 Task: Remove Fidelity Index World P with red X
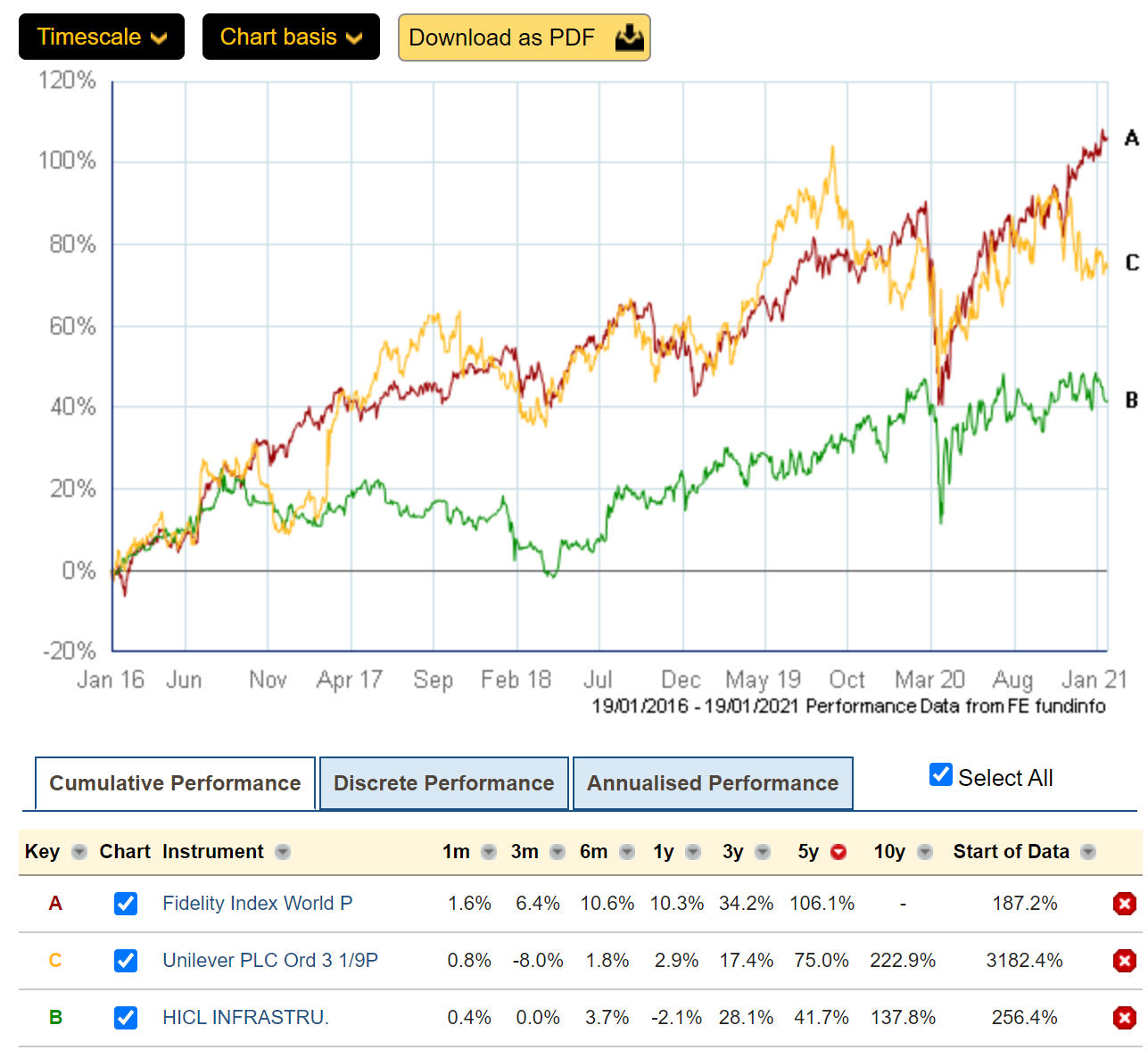click(1124, 904)
